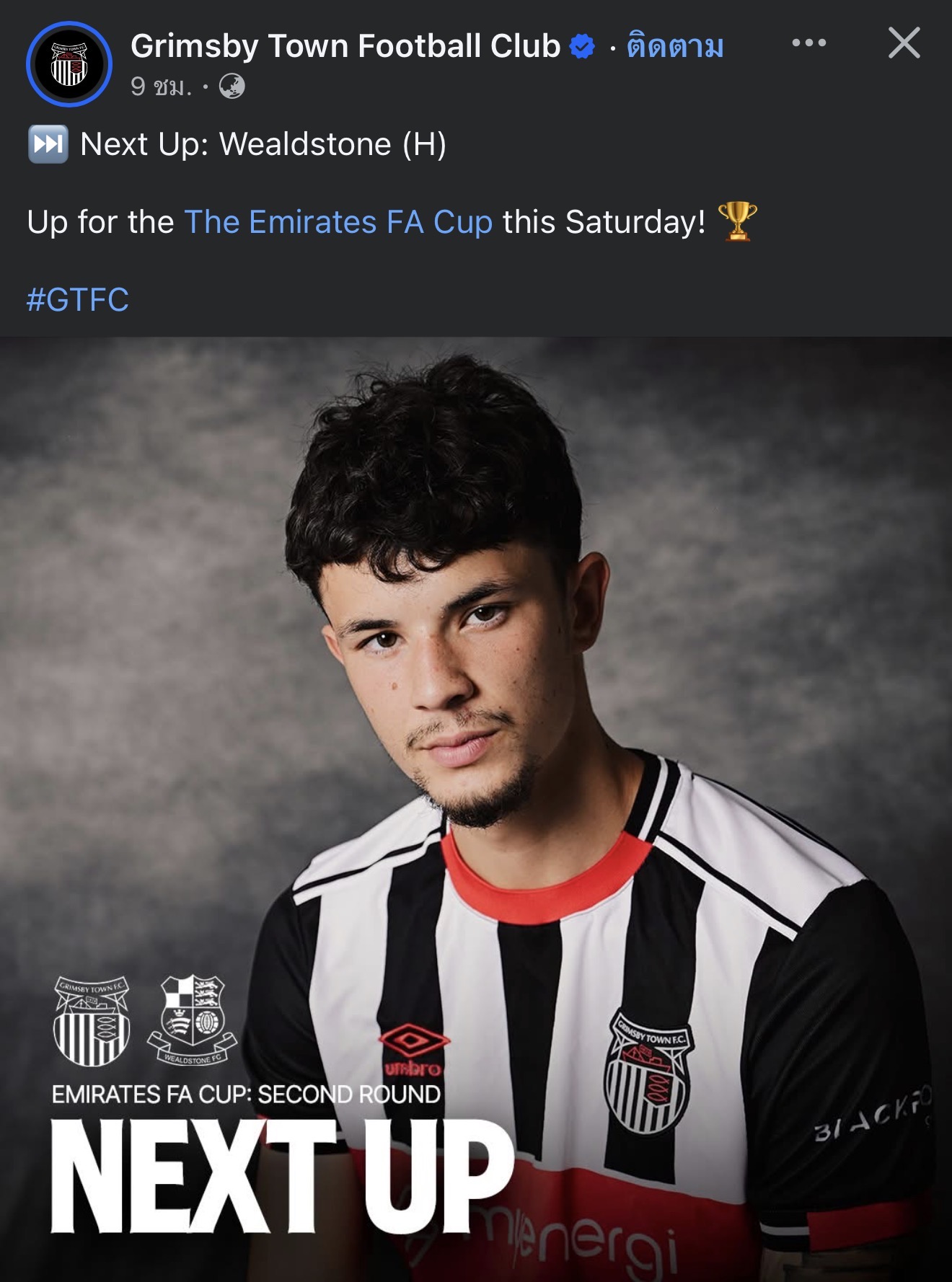Click the globe public privacy icon
This screenshot has width=952, height=1282.
(x=232, y=87)
